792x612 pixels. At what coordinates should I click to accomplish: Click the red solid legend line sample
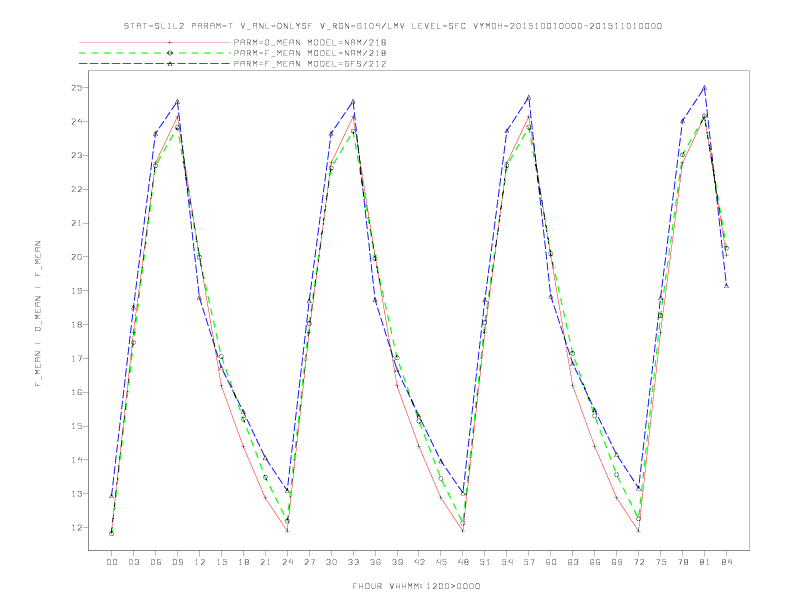(155, 42)
